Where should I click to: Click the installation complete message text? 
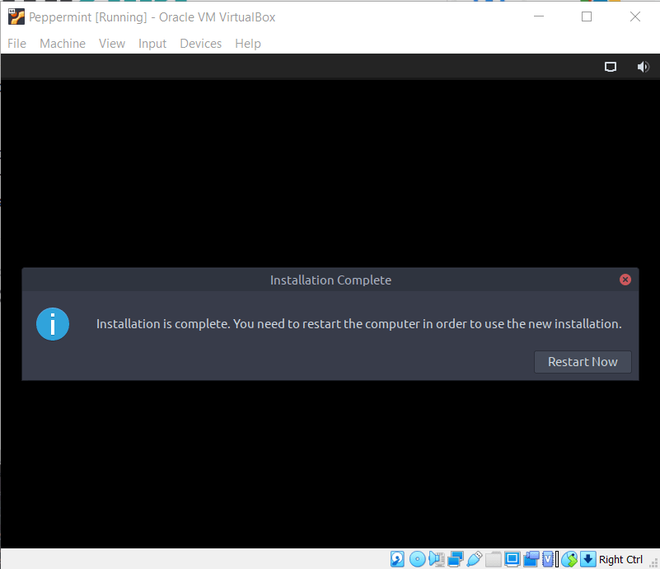359,324
